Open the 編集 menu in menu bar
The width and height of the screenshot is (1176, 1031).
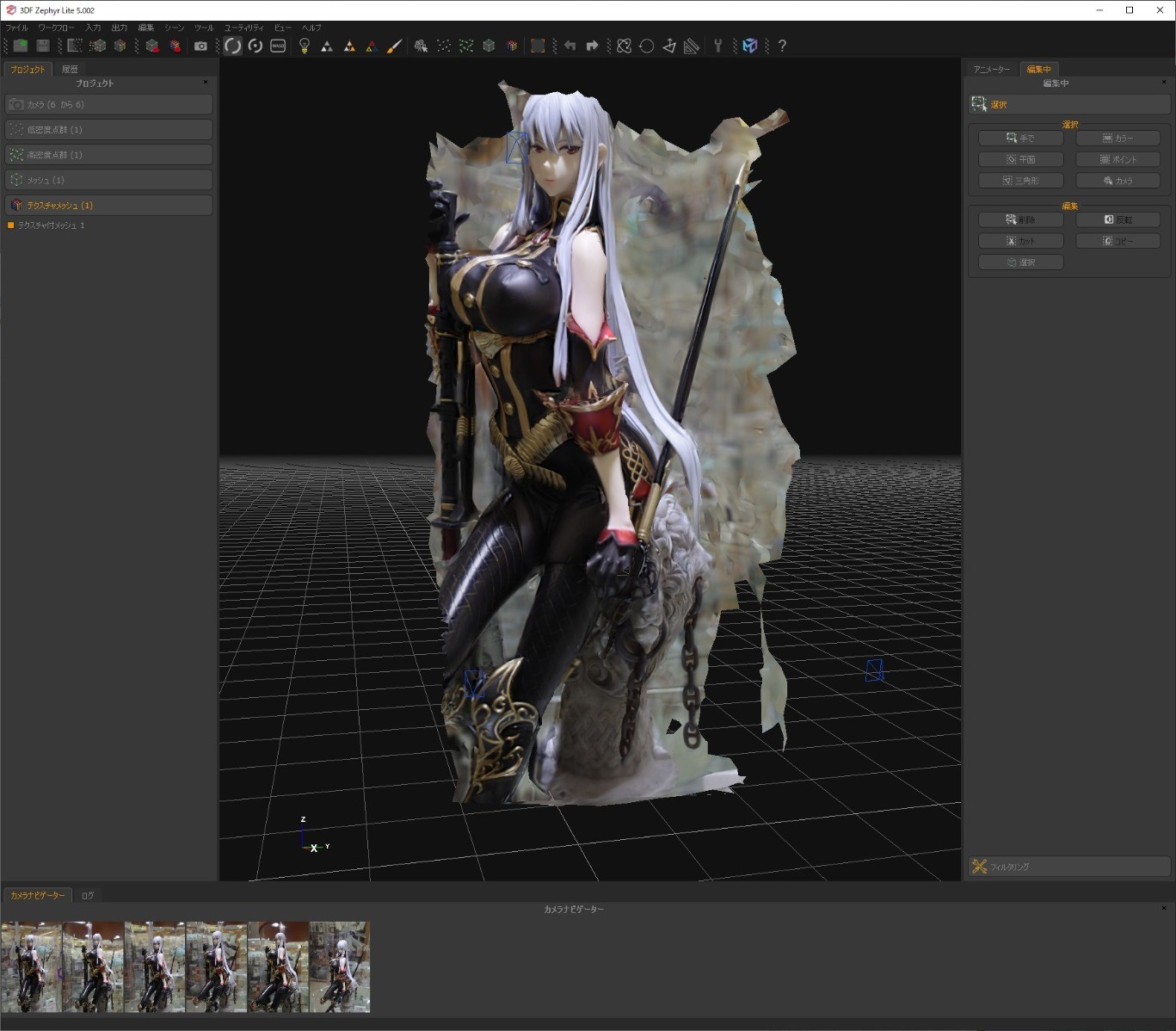tap(146, 28)
